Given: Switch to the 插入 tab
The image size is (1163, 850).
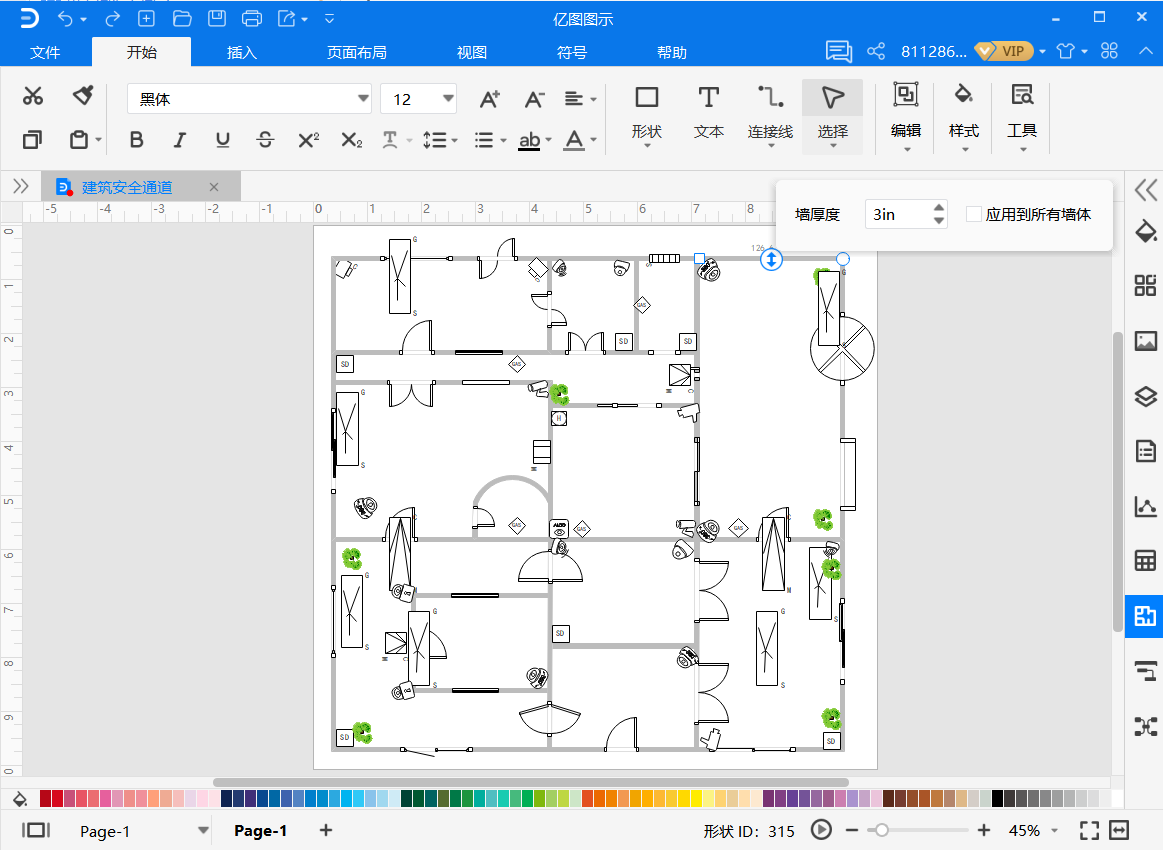Looking at the screenshot, I should (242, 52).
